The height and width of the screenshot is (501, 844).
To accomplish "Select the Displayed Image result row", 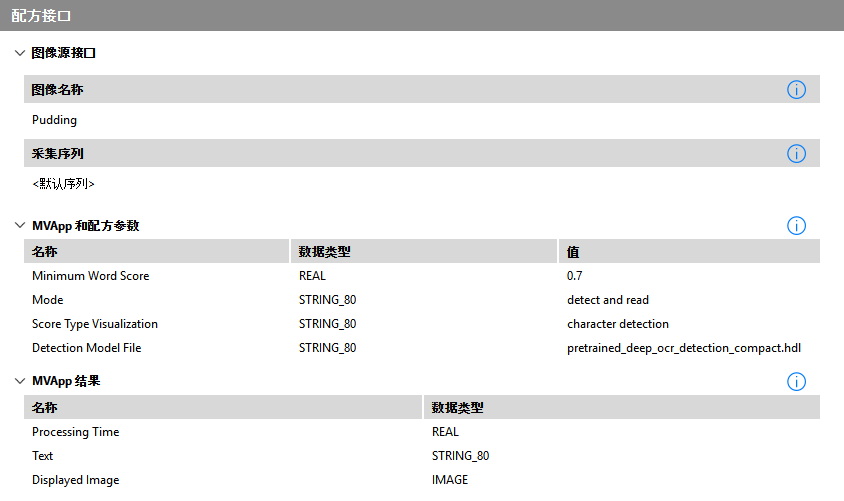I will point(75,480).
